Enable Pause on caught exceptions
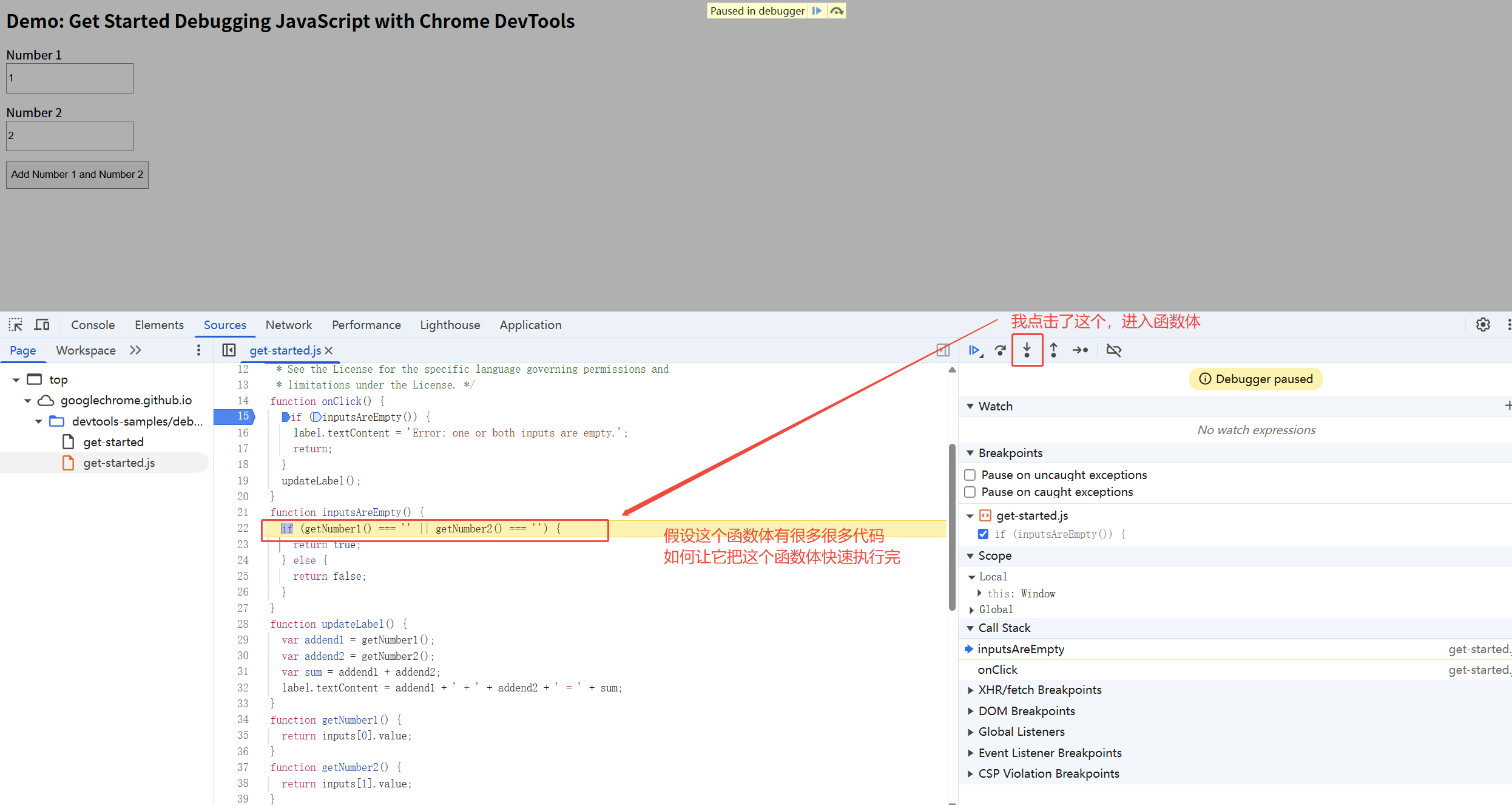1512x805 pixels. (970, 492)
